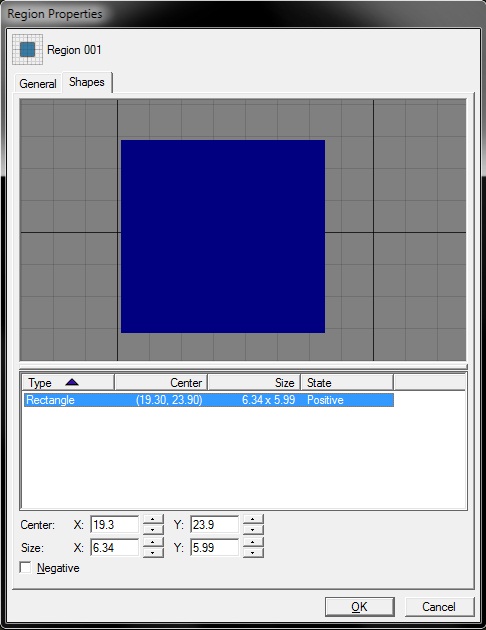Image resolution: width=486 pixels, height=630 pixels.
Task: Sort list by Type column header
Action: coord(68,382)
